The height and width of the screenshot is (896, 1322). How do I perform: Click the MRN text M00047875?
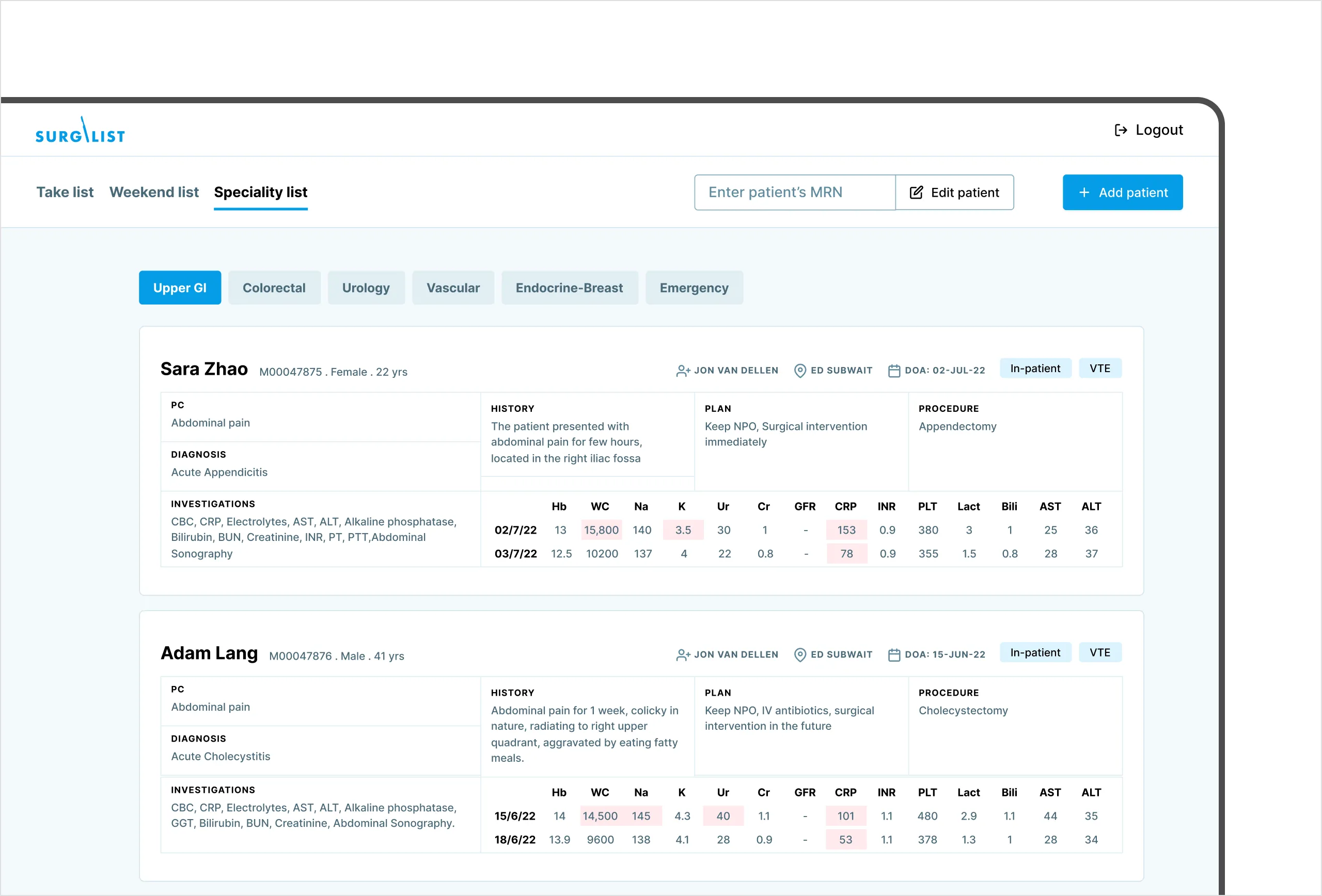point(290,372)
